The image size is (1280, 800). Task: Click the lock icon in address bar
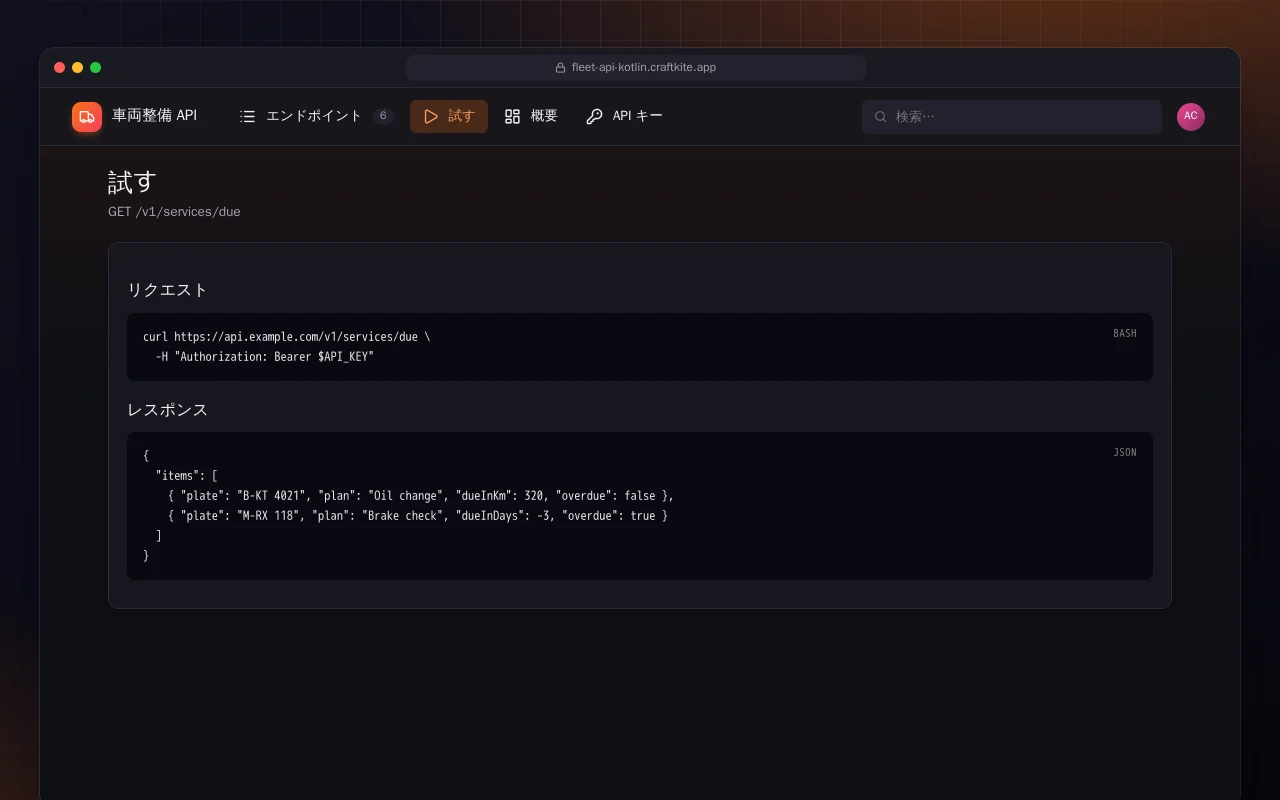pos(561,68)
